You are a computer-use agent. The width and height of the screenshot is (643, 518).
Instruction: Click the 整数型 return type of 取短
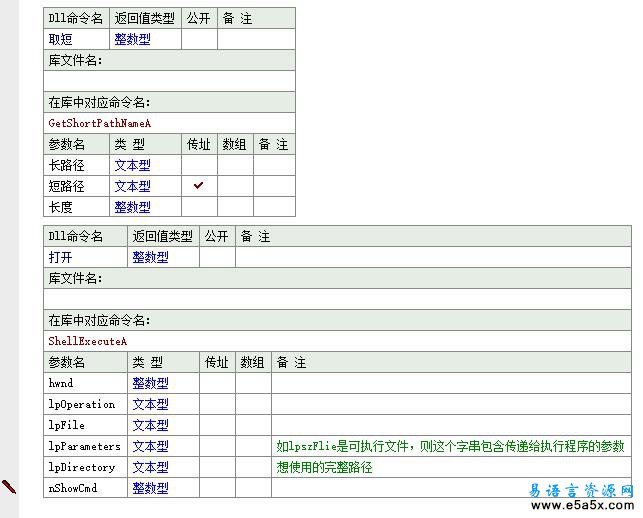pos(132,39)
